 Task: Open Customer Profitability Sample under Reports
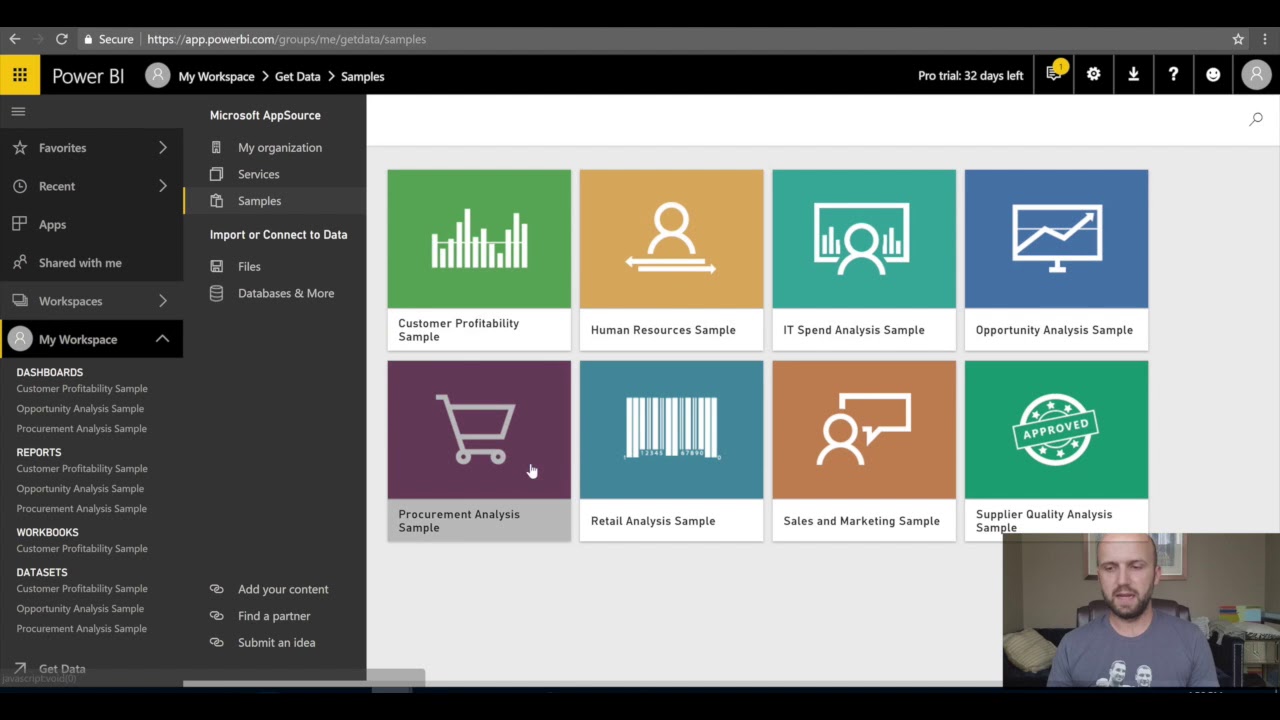click(x=82, y=468)
